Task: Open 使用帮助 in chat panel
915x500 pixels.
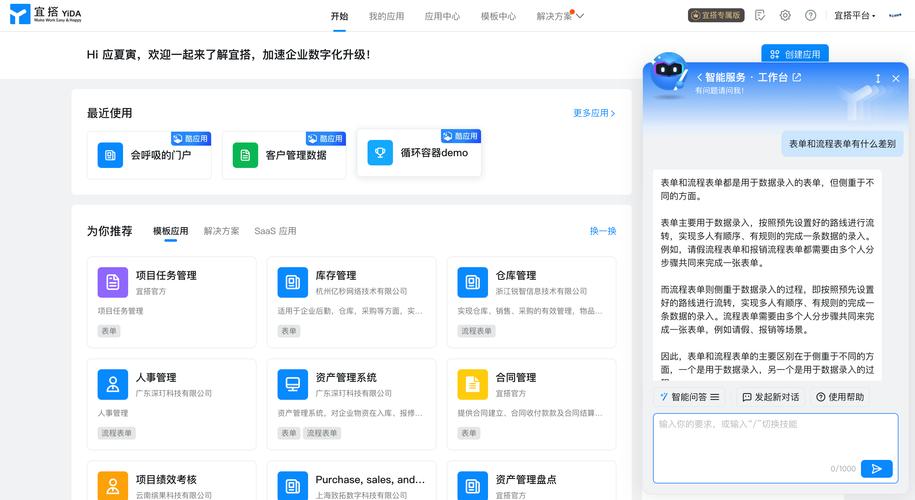Action: 840,397
